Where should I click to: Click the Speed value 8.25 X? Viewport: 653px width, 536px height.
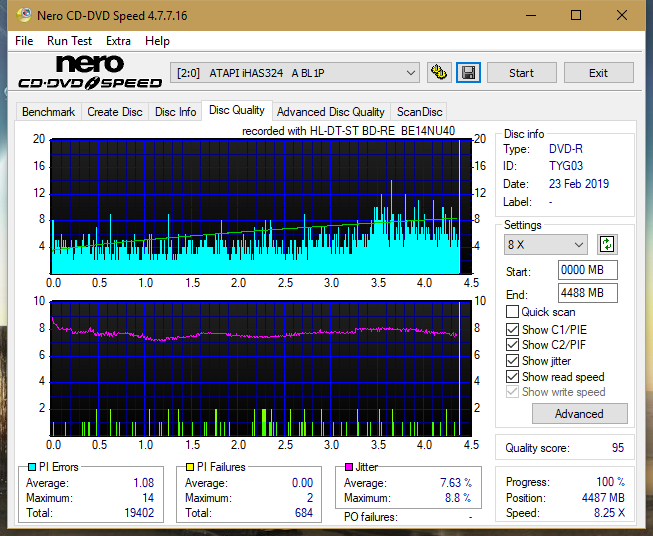[x=609, y=513]
